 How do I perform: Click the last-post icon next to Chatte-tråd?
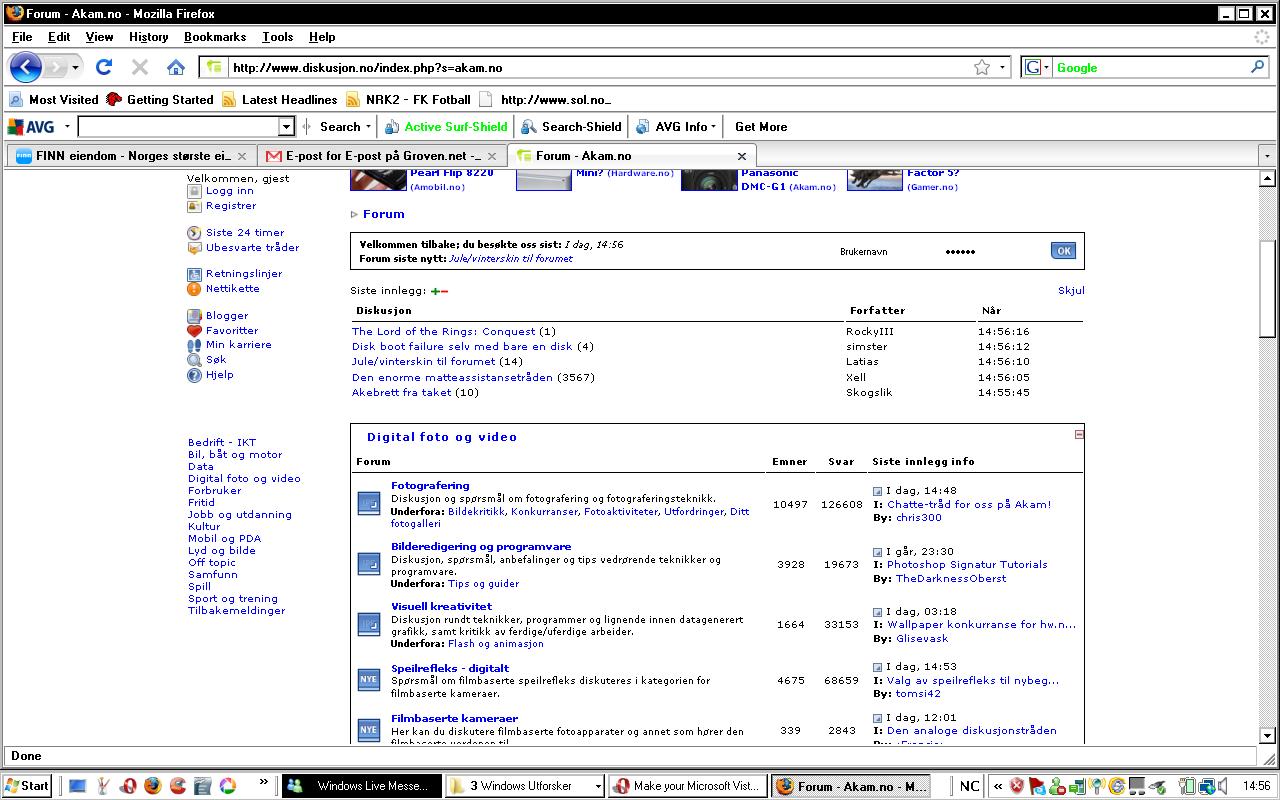coord(878,491)
